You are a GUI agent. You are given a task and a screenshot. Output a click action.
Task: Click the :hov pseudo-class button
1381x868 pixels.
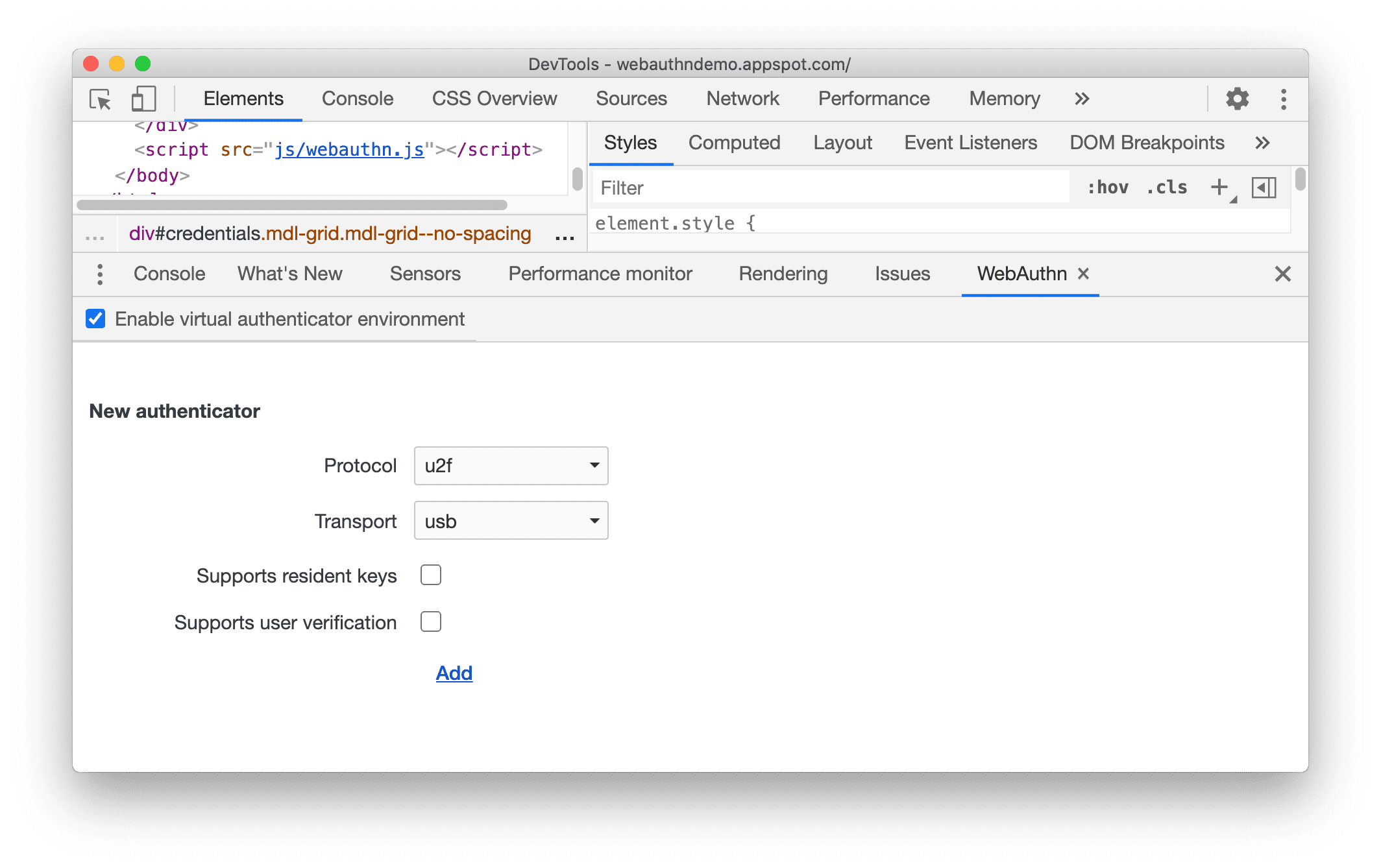[x=1098, y=188]
